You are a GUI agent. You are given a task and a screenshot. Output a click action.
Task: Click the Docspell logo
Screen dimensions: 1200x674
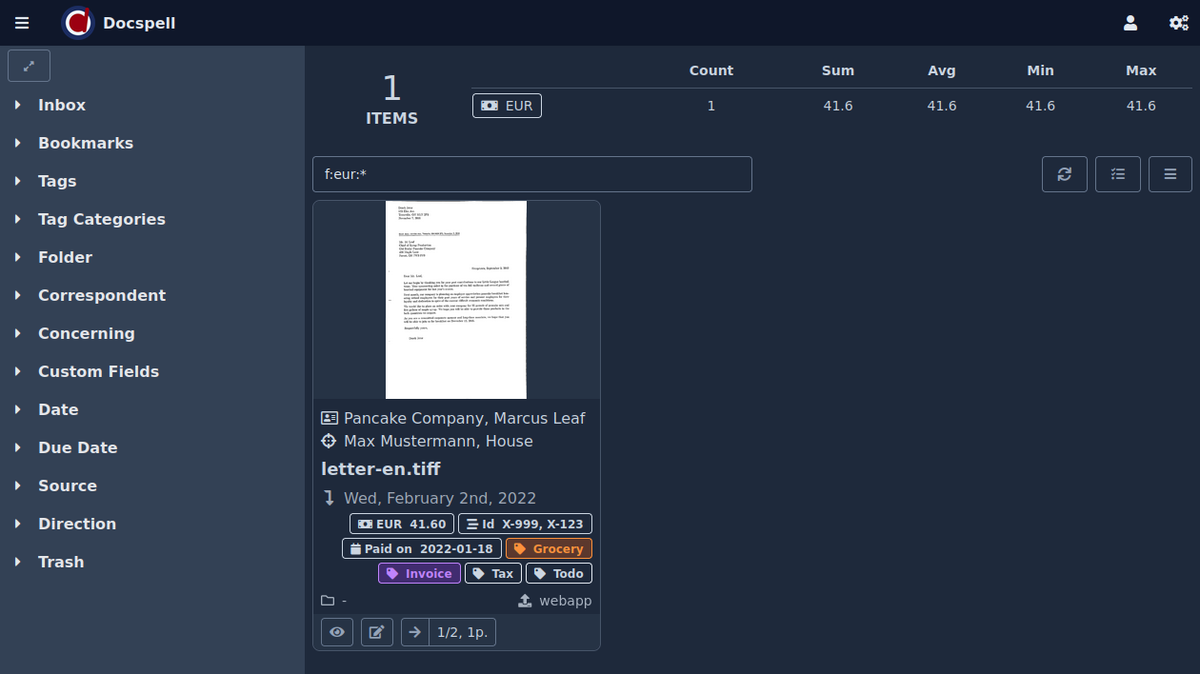click(78, 23)
